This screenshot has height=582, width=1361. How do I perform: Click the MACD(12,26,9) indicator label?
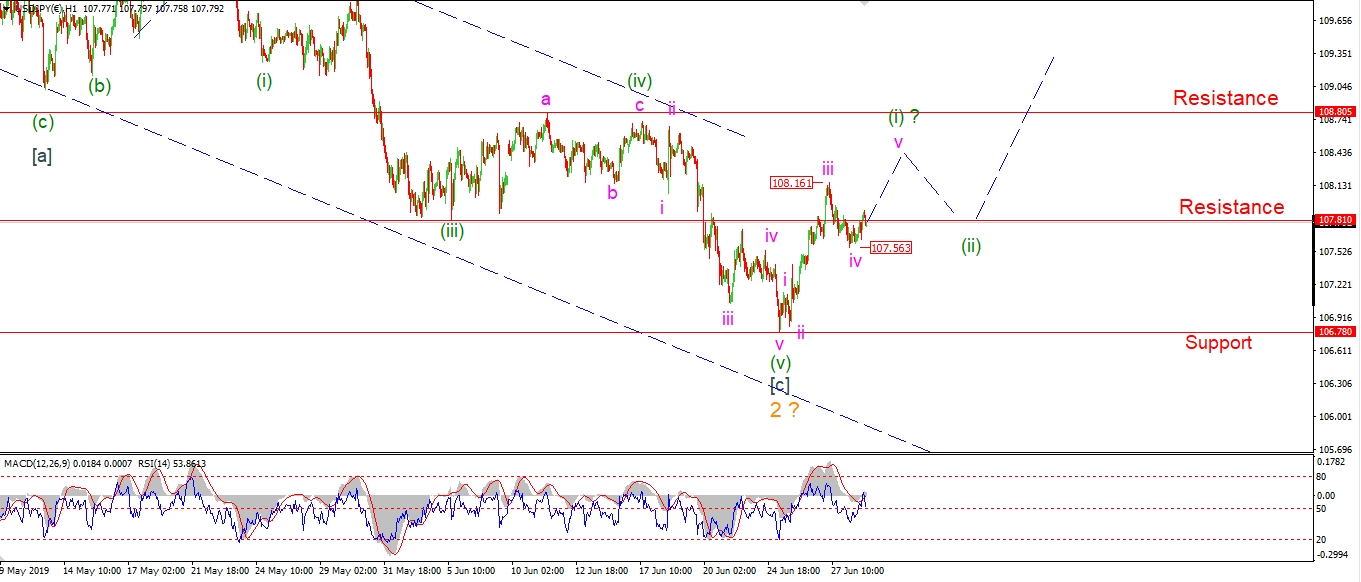point(41,464)
